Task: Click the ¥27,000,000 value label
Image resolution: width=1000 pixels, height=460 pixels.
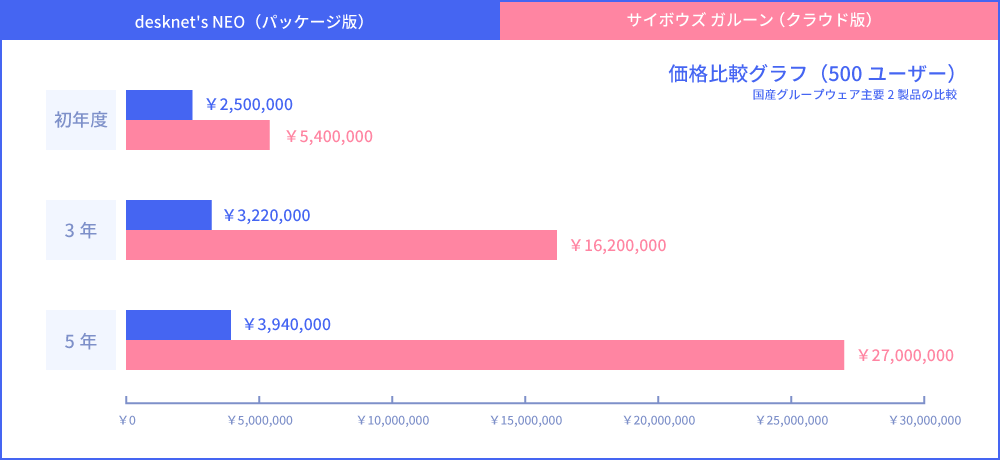Action: click(x=905, y=356)
